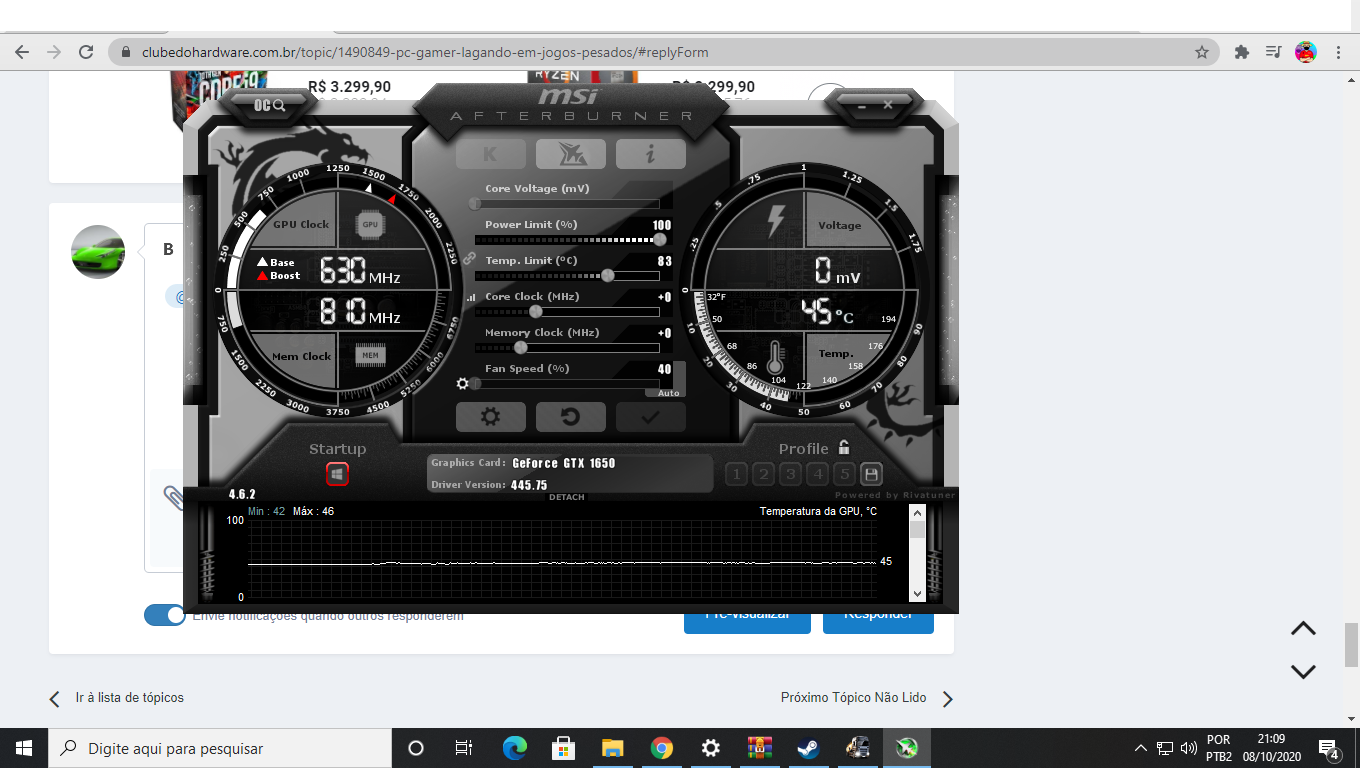Click the page scroll-up chevron arrow

pyautogui.click(x=1303, y=628)
